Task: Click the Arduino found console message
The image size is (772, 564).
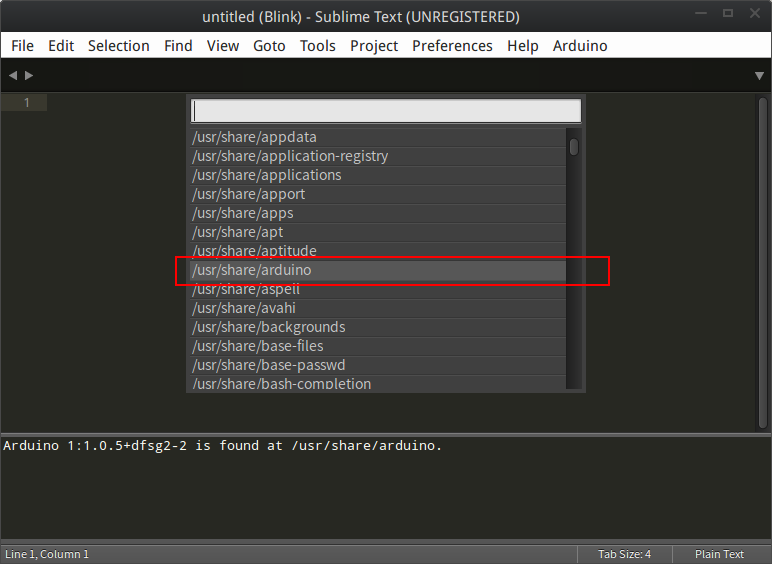Action: pos(223,446)
